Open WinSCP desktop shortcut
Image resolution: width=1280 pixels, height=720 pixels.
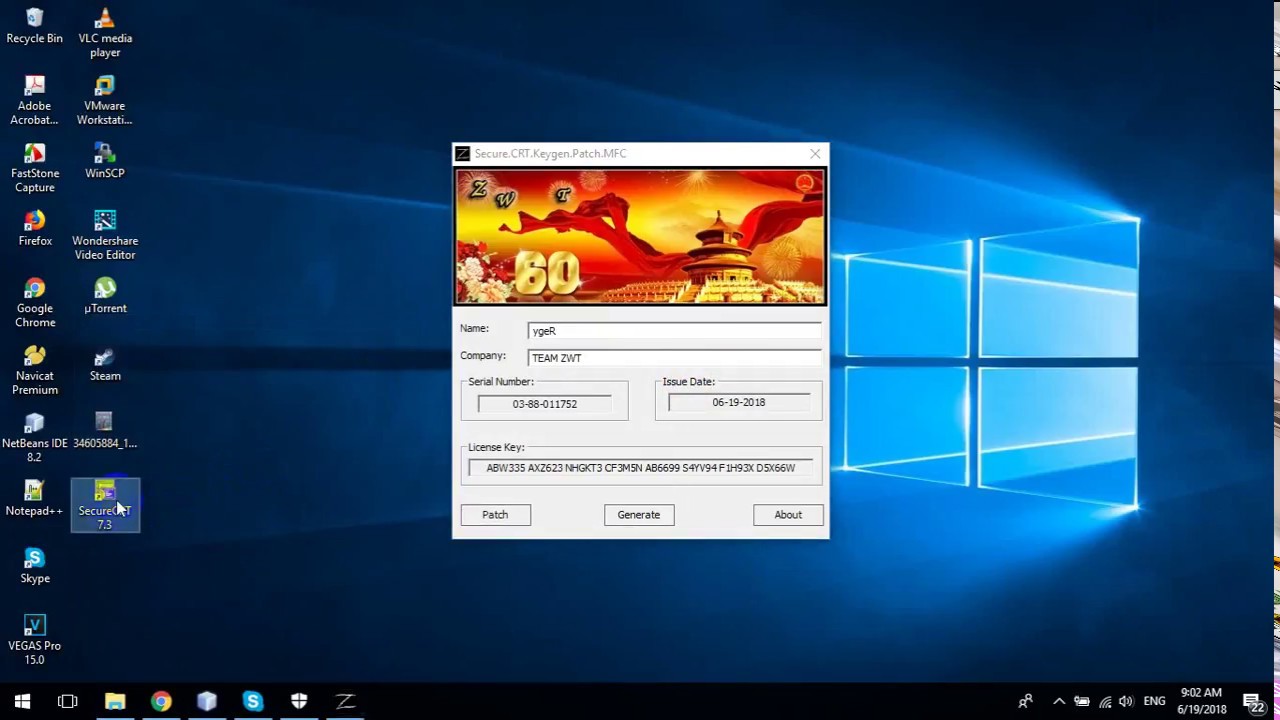(105, 161)
